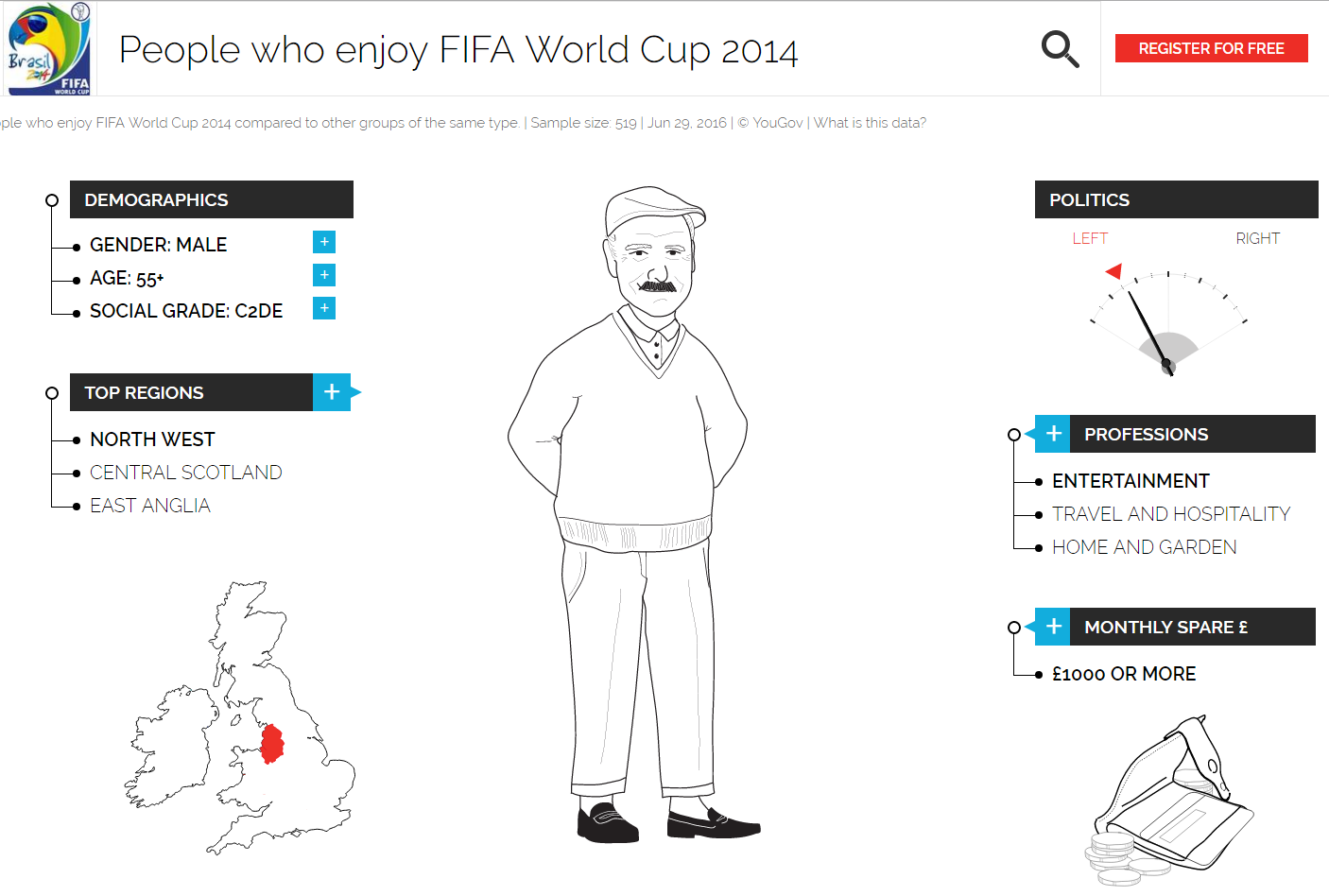This screenshot has width=1329, height=896.
Task: Click the bullet point next to NORTH WEST
Action: click(76, 439)
